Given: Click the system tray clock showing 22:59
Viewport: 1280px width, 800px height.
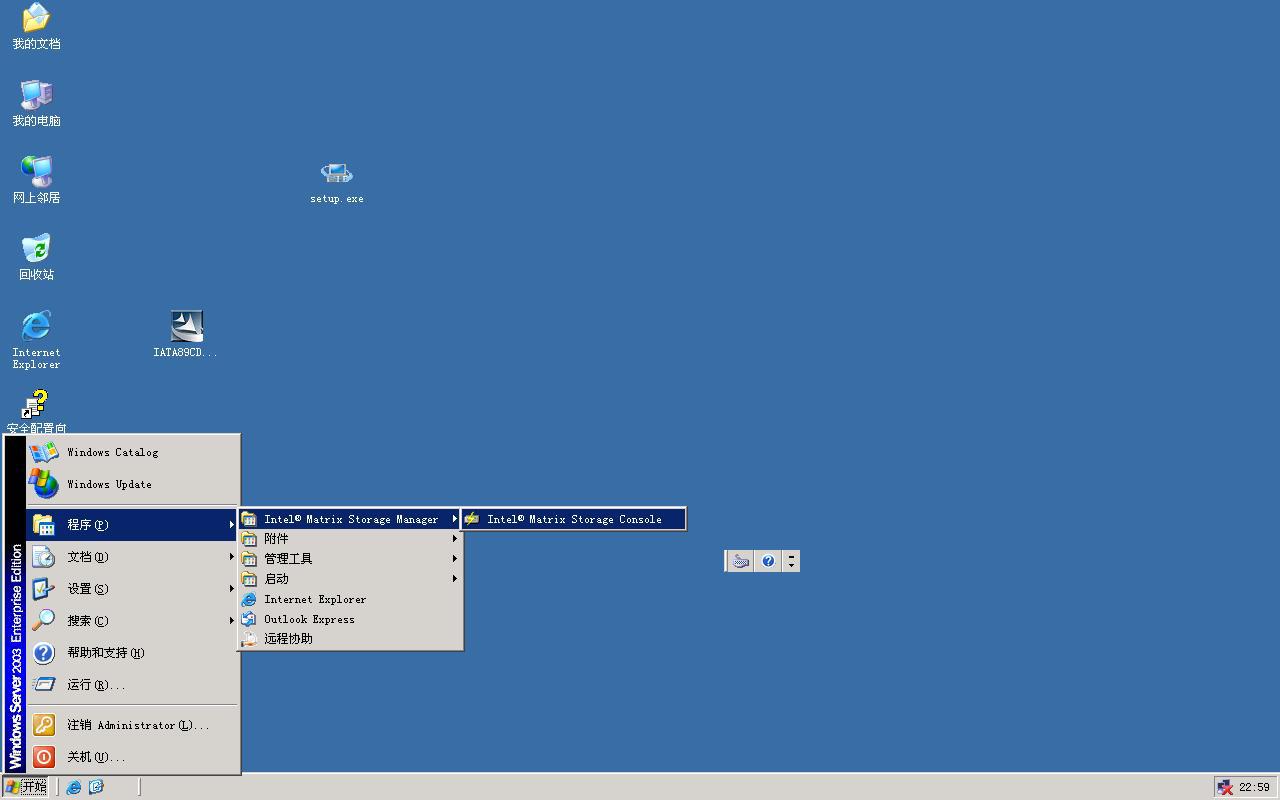Looking at the screenshot, I should click(x=1254, y=787).
